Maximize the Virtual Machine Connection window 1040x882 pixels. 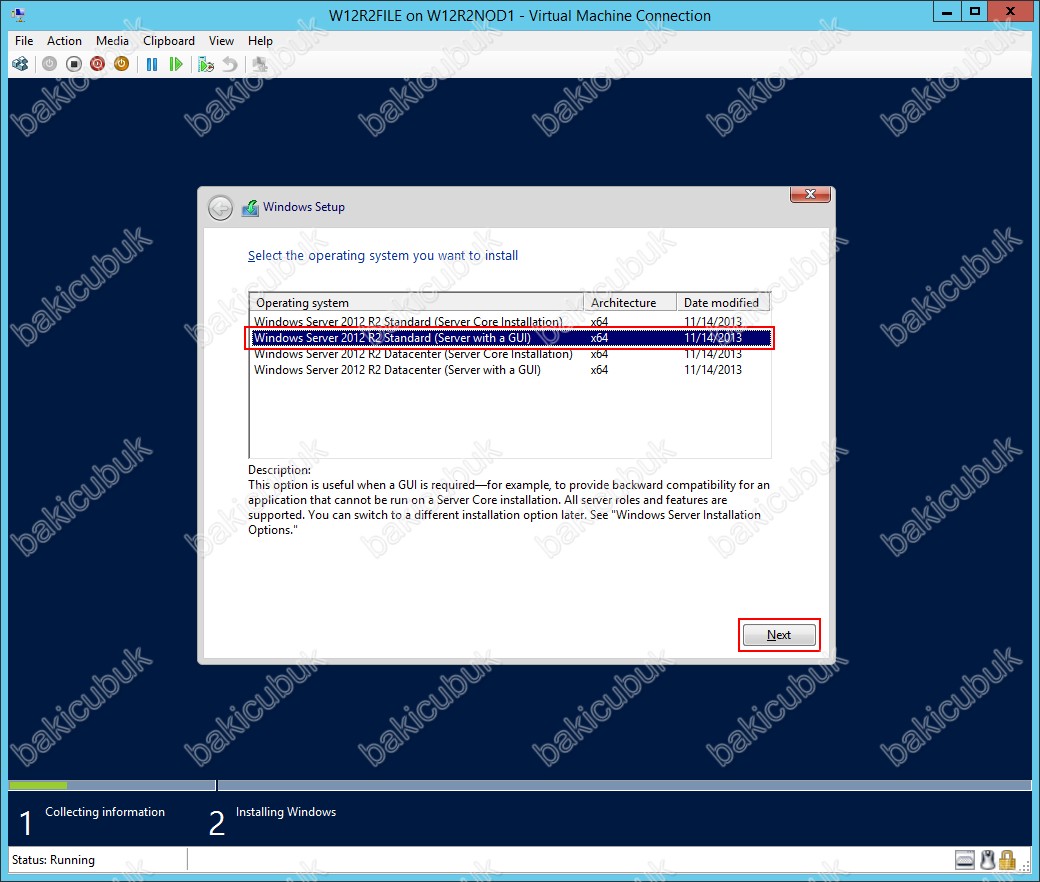click(x=974, y=12)
